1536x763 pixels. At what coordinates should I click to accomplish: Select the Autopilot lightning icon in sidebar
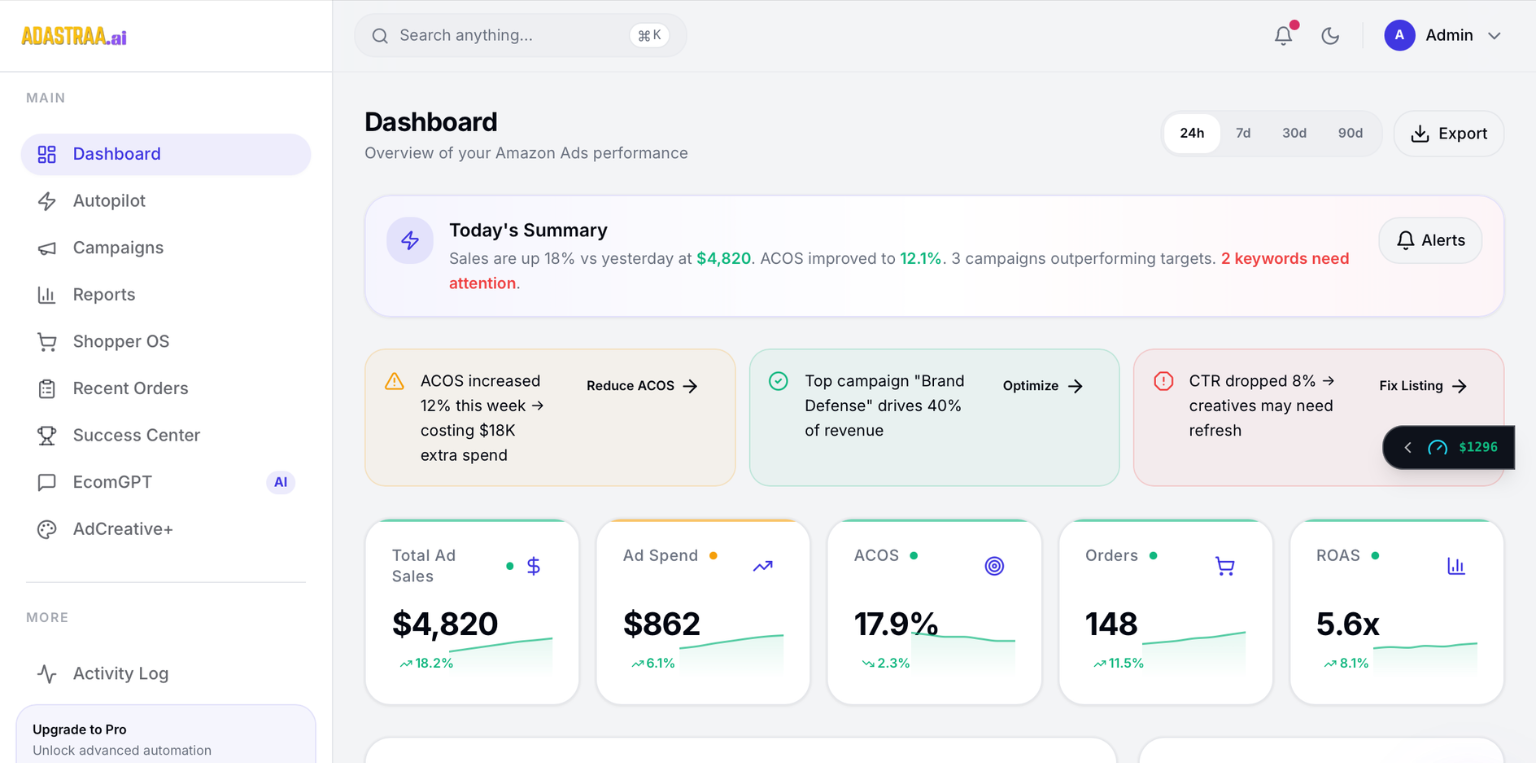[47, 201]
